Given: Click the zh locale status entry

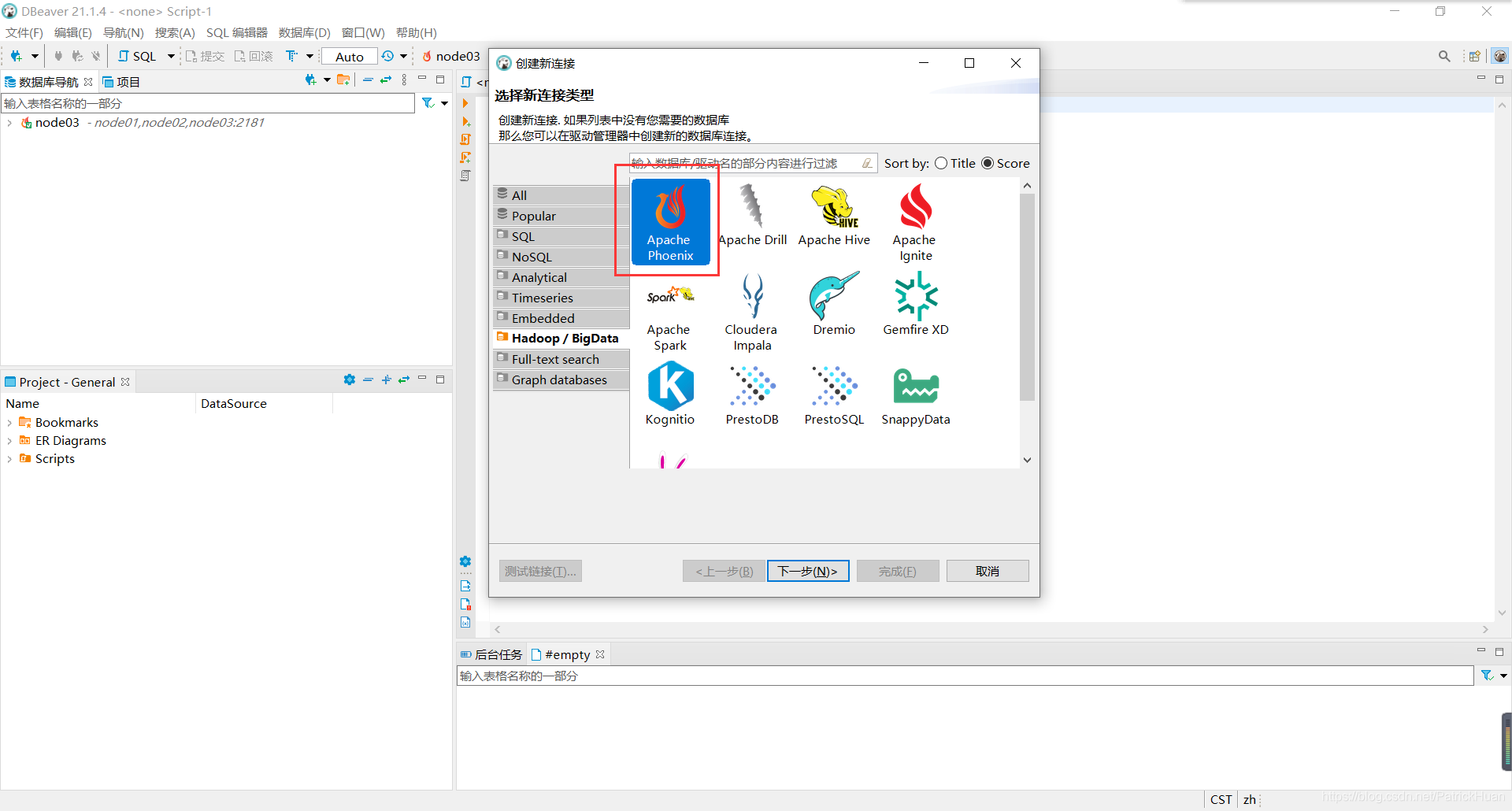Looking at the screenshot, I should tap(1250, 799).
